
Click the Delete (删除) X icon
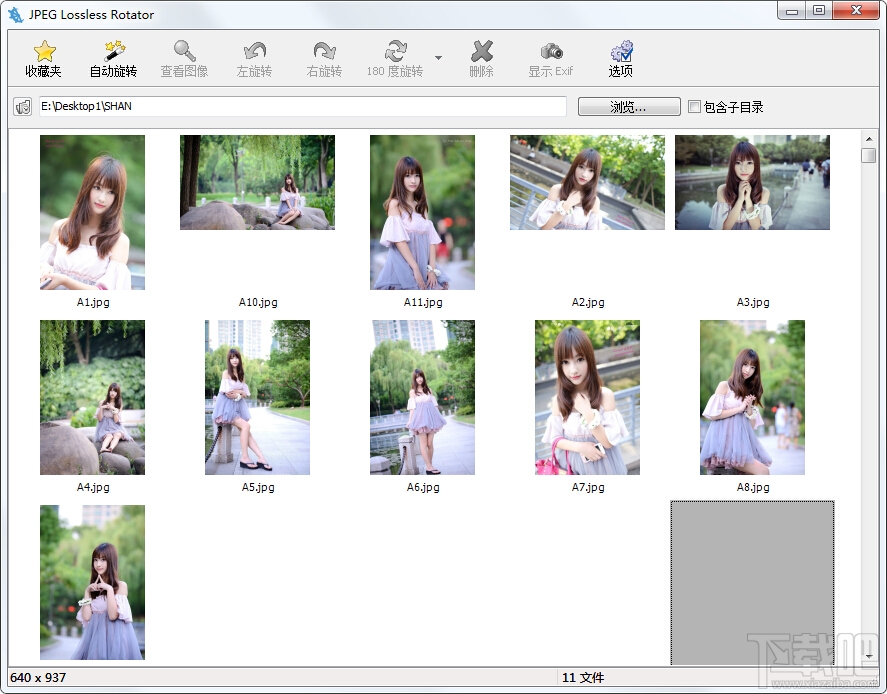coord(481,51)
